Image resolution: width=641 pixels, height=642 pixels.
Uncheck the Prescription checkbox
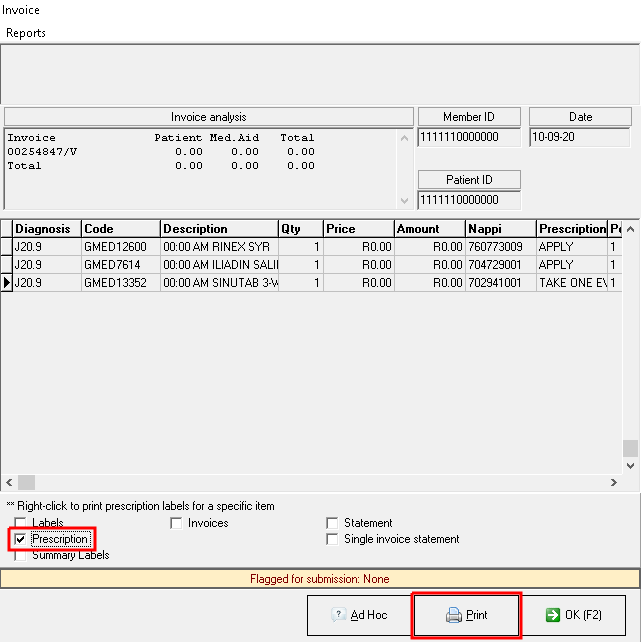[21, 539]
